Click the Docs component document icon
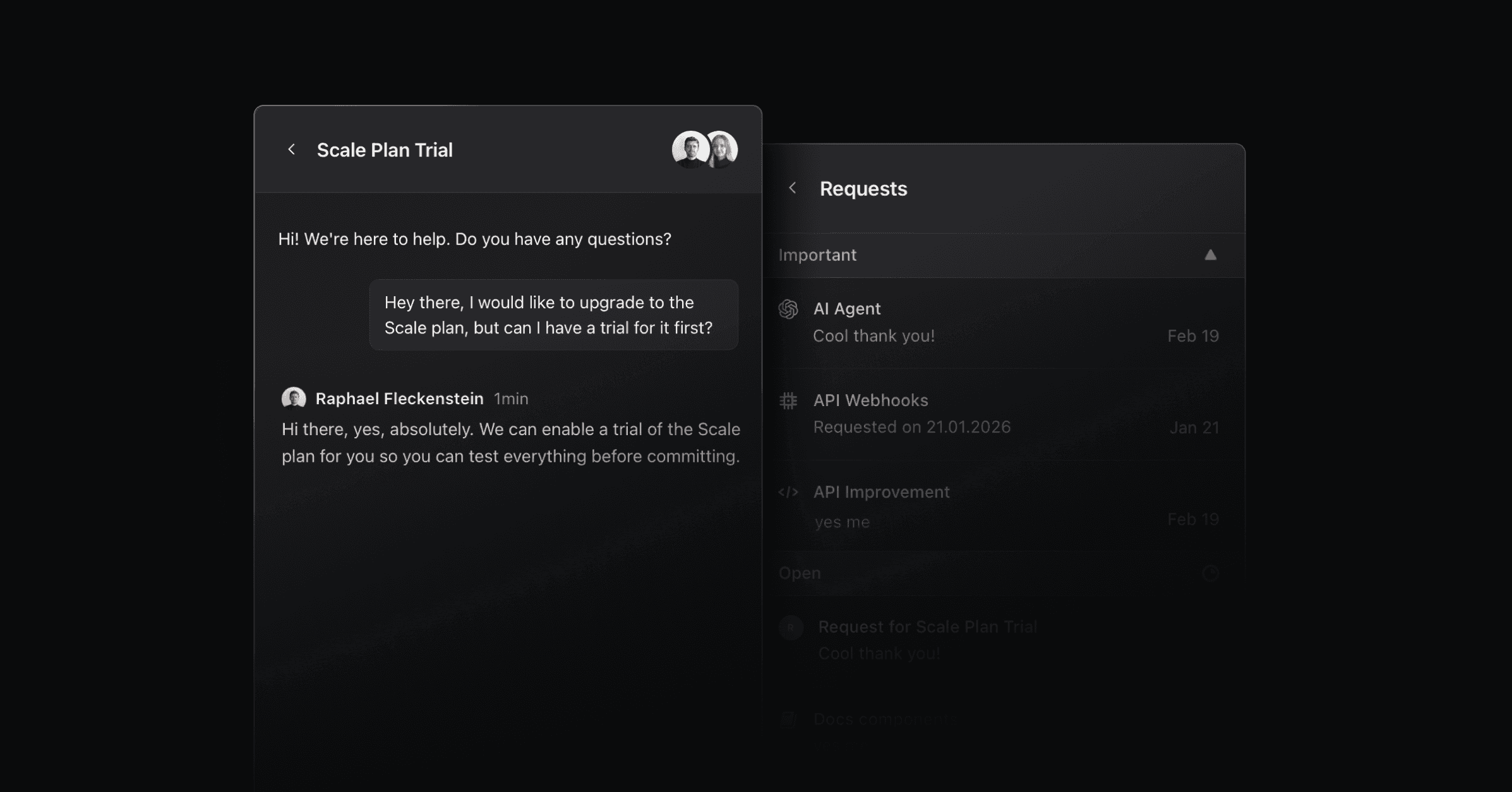The height and width of the screenshot is (792, 1512). 788,719
